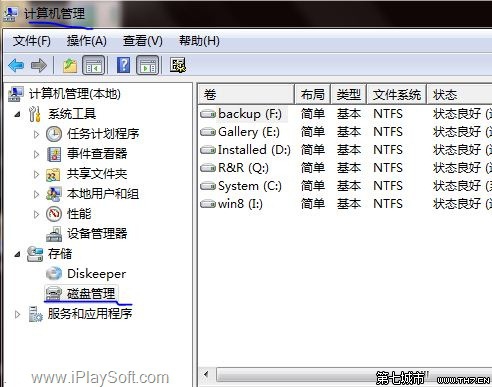Toggle the Show/Hide Action Pane toolbar button

coord(148,65)
